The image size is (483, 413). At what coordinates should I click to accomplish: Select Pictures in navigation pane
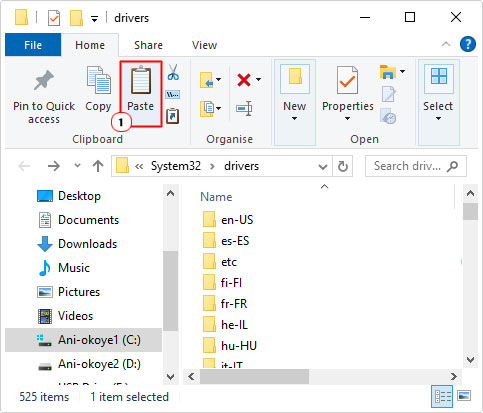[69, 292]
